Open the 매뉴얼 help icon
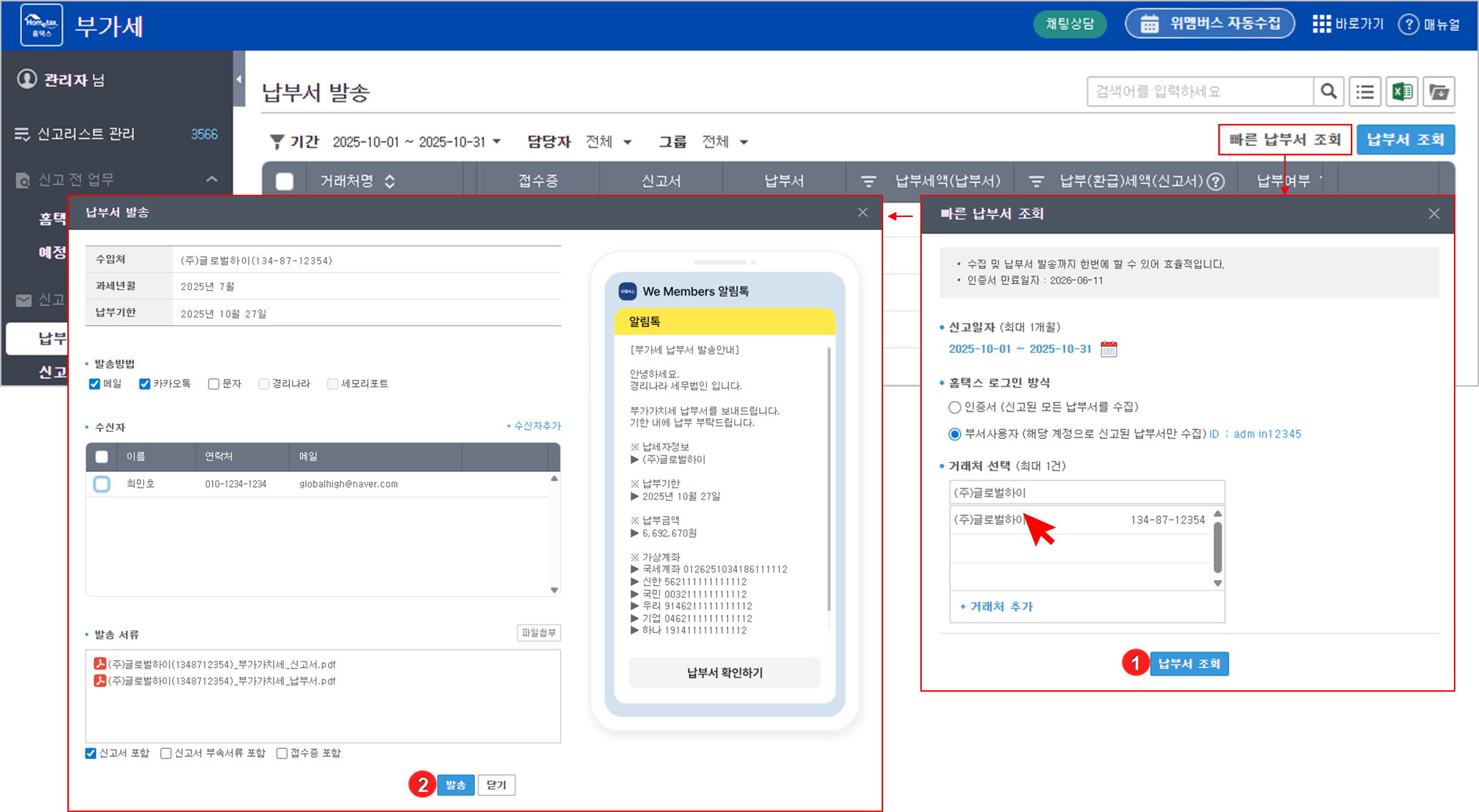This screenshot has width=1479, height=812. click(x=1408, y=24)
